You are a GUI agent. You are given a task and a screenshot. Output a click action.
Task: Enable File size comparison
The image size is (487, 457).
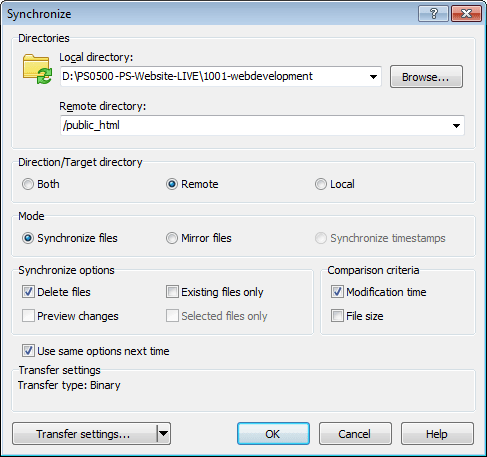tap(337, 316)
